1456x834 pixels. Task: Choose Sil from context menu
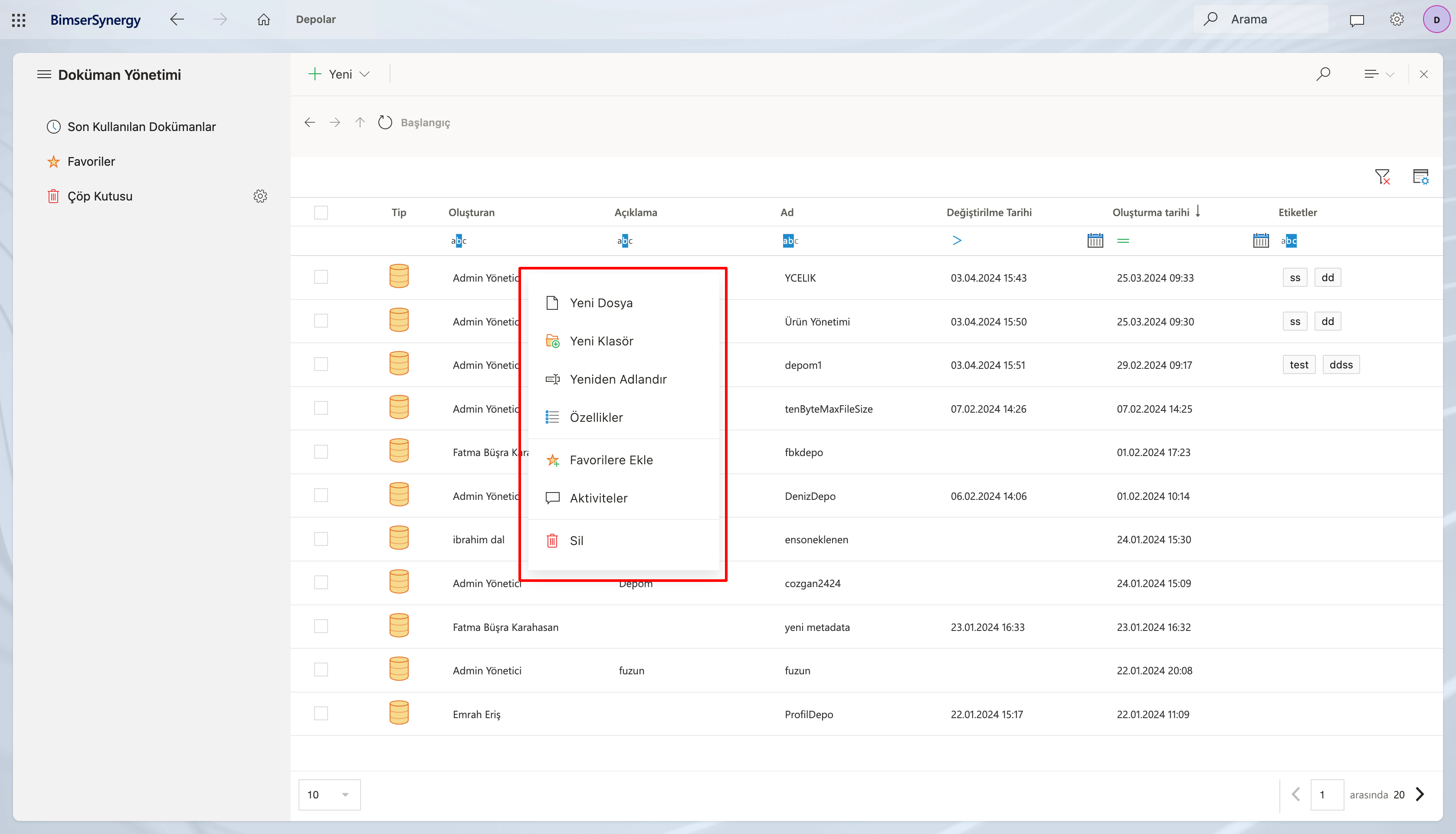click(x=623, y=541)
